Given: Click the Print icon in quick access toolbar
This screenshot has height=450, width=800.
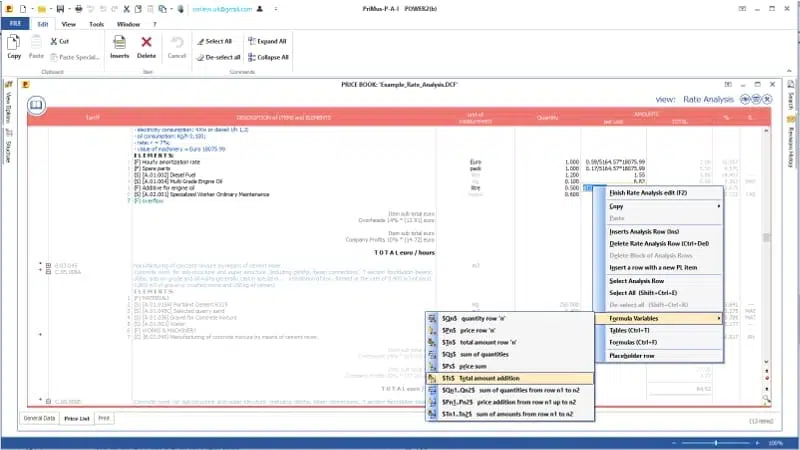Looking at the screenshot, I should pyautogui.click(x=78, y=9).
